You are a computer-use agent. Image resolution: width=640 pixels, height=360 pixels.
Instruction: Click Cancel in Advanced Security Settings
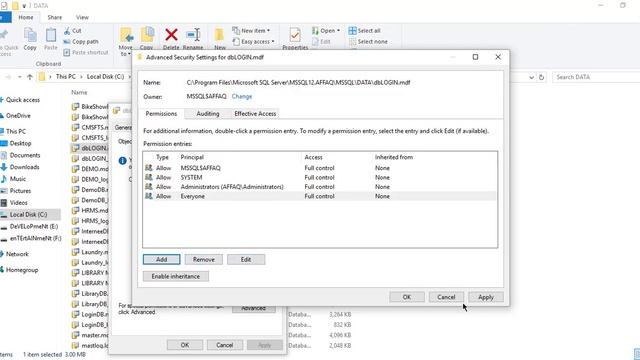[446, 297]
